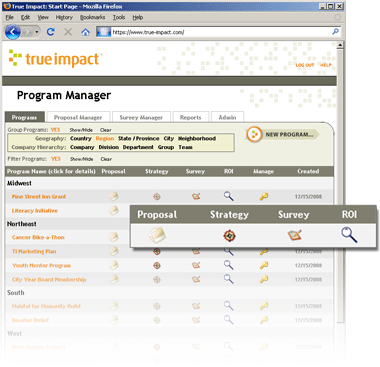Image resolution: width=380 pixels, height=367 pixels.
Task: Open strategy icon for City Year Board Membership
Action: point(157,280)
